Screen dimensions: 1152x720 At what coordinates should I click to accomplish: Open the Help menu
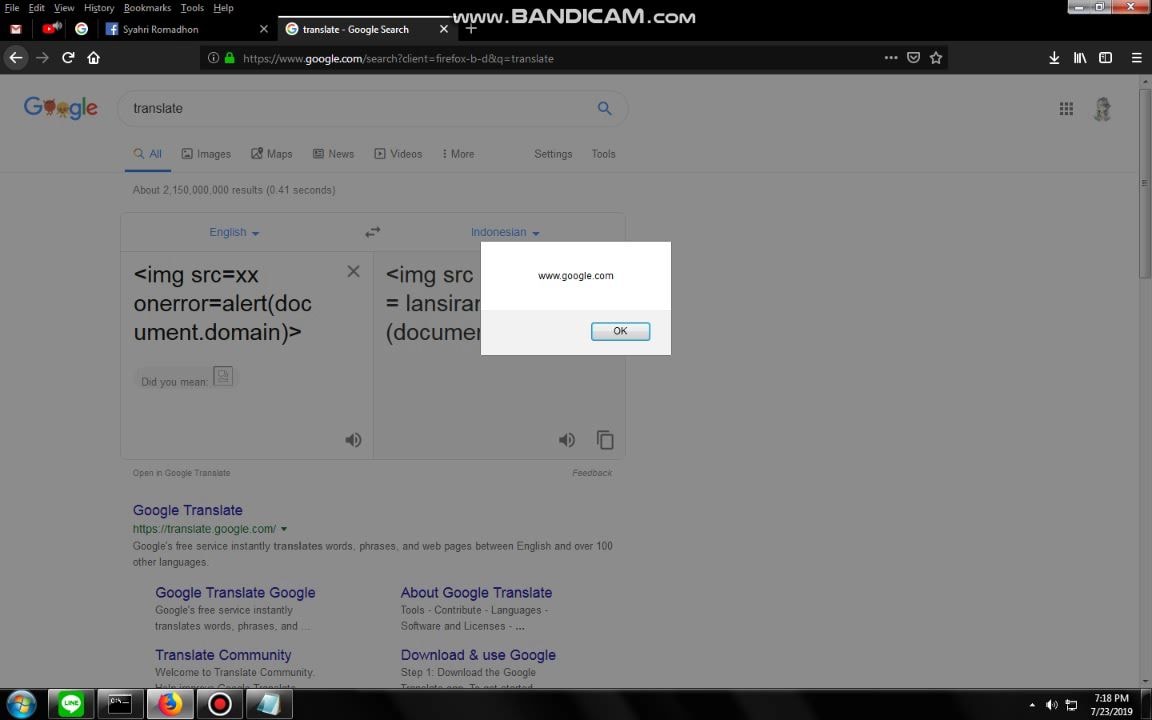(x=223, y=8)
